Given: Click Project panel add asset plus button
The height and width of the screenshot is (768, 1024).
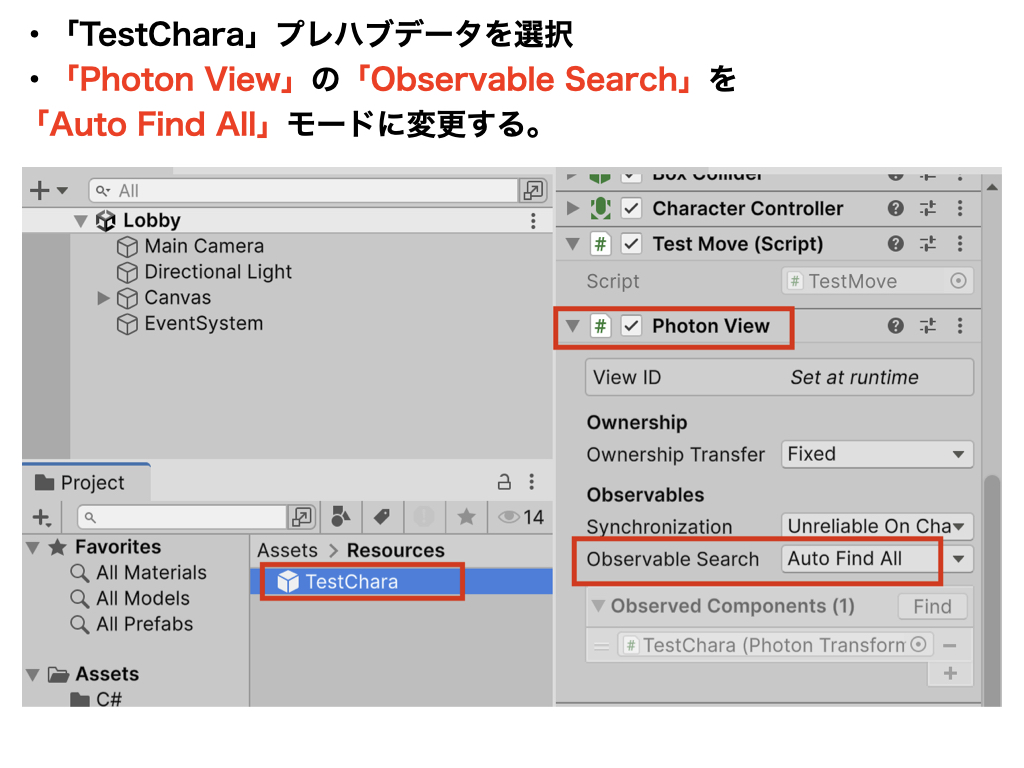Looking at the screenshot, I should pyautogui.click(x=41, y=517).
